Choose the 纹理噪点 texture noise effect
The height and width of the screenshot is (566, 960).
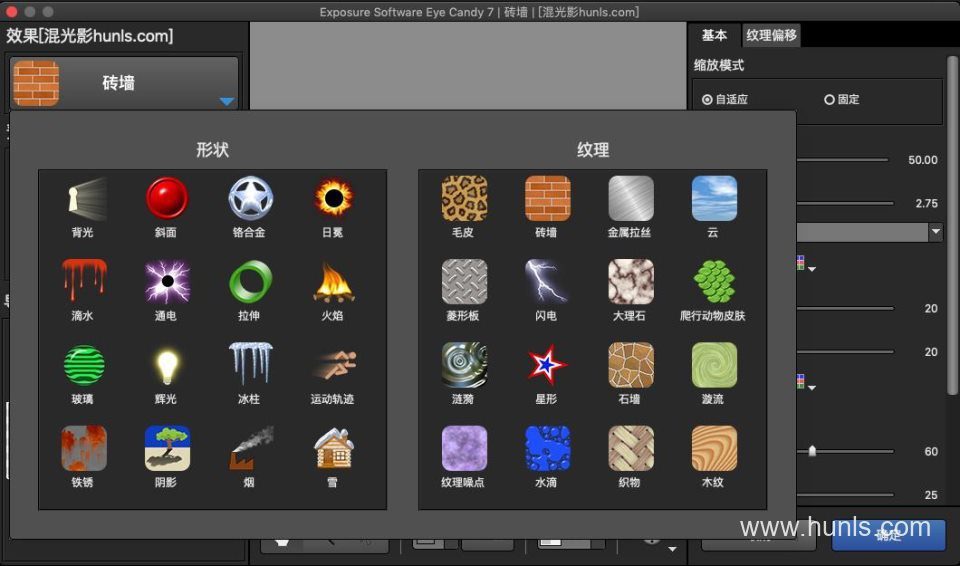pyautogui.click(x=464, y=448)
